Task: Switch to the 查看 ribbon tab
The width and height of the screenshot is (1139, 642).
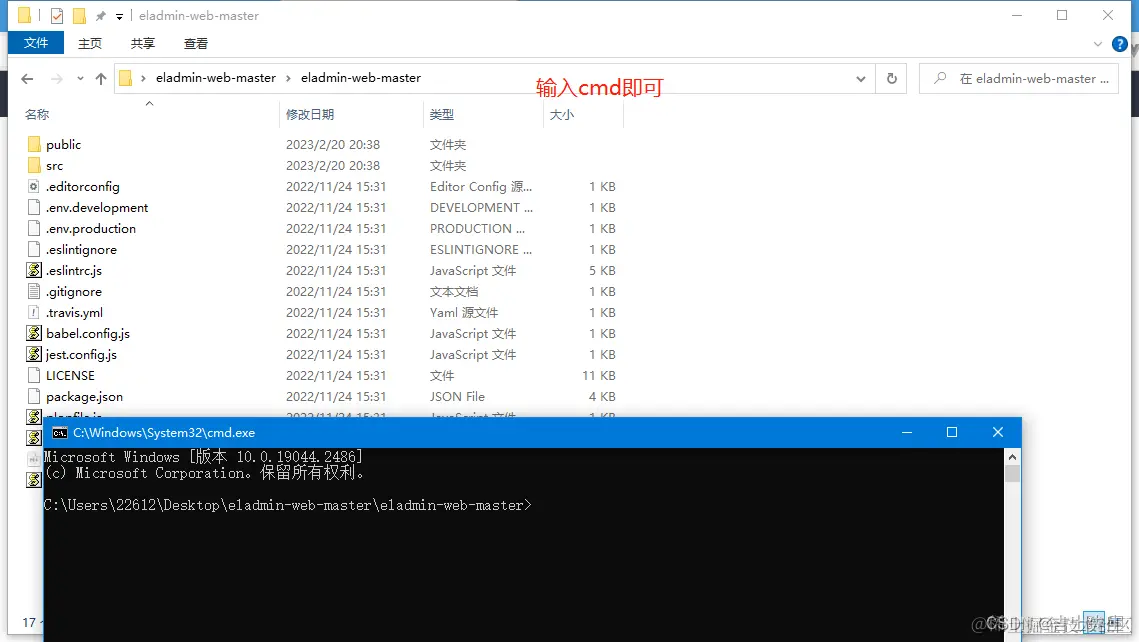Action: (x=195, y=43)
